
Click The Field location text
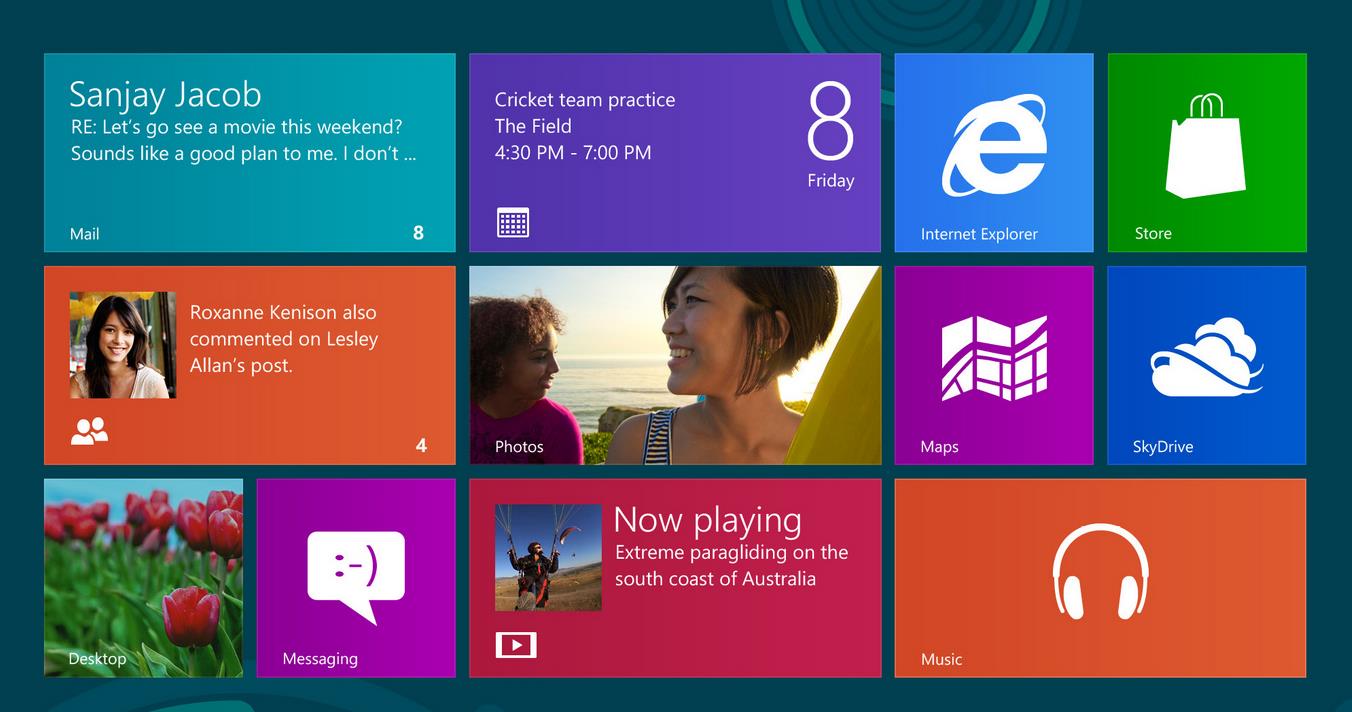tap(533, 126)
